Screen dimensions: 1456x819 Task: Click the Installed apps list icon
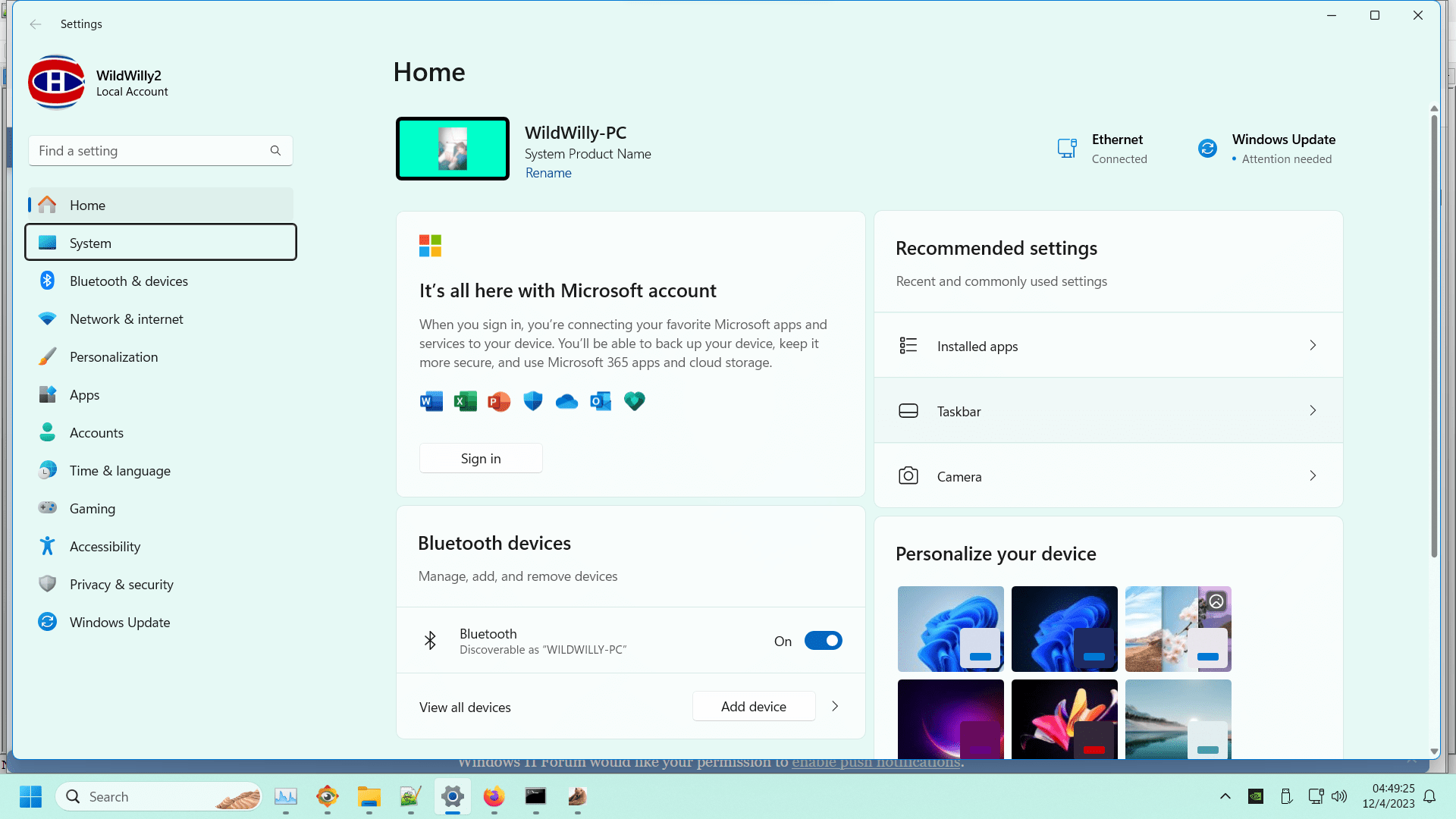[x=908, y=346]
